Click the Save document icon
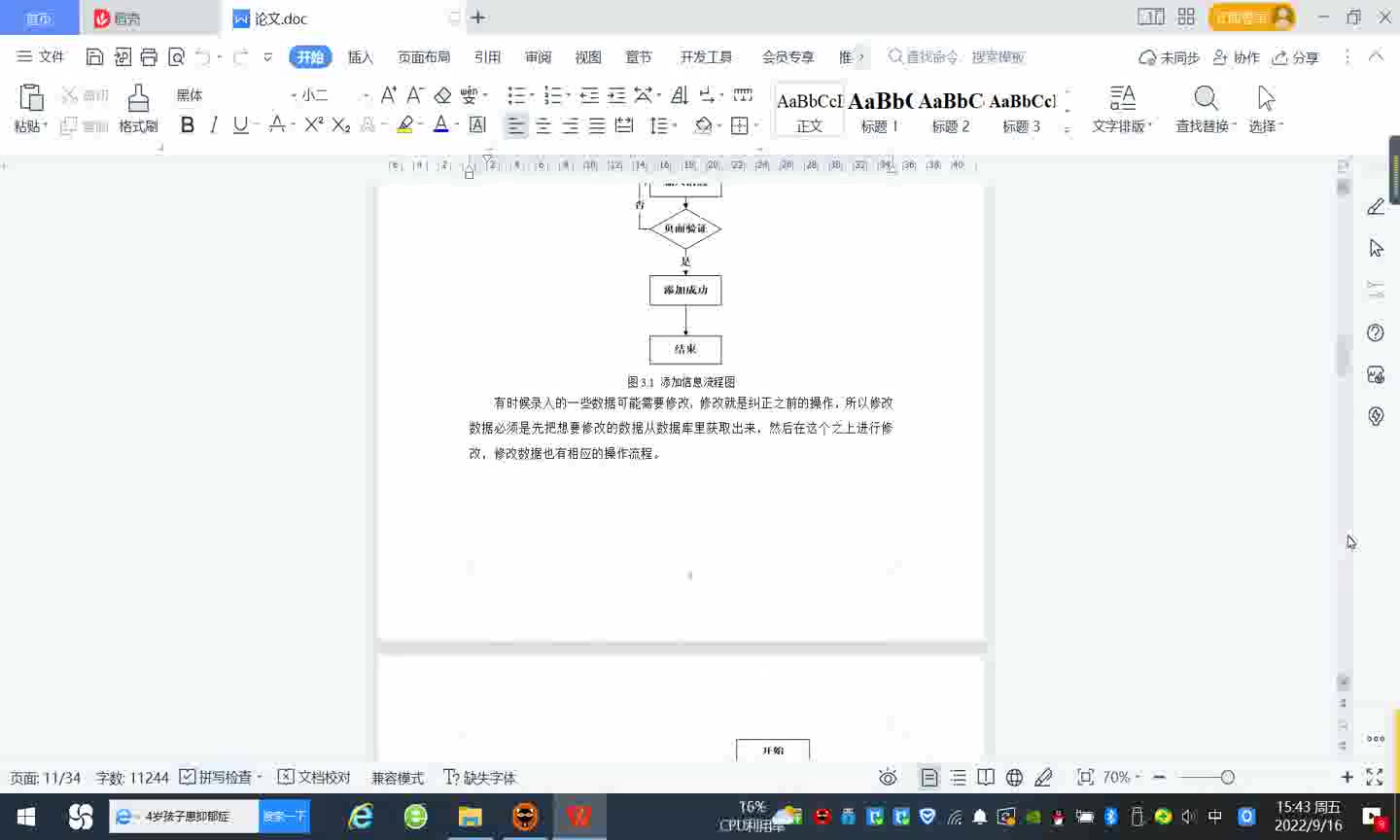This screenshot has height=840, width=1400. [x=94, y=56]
